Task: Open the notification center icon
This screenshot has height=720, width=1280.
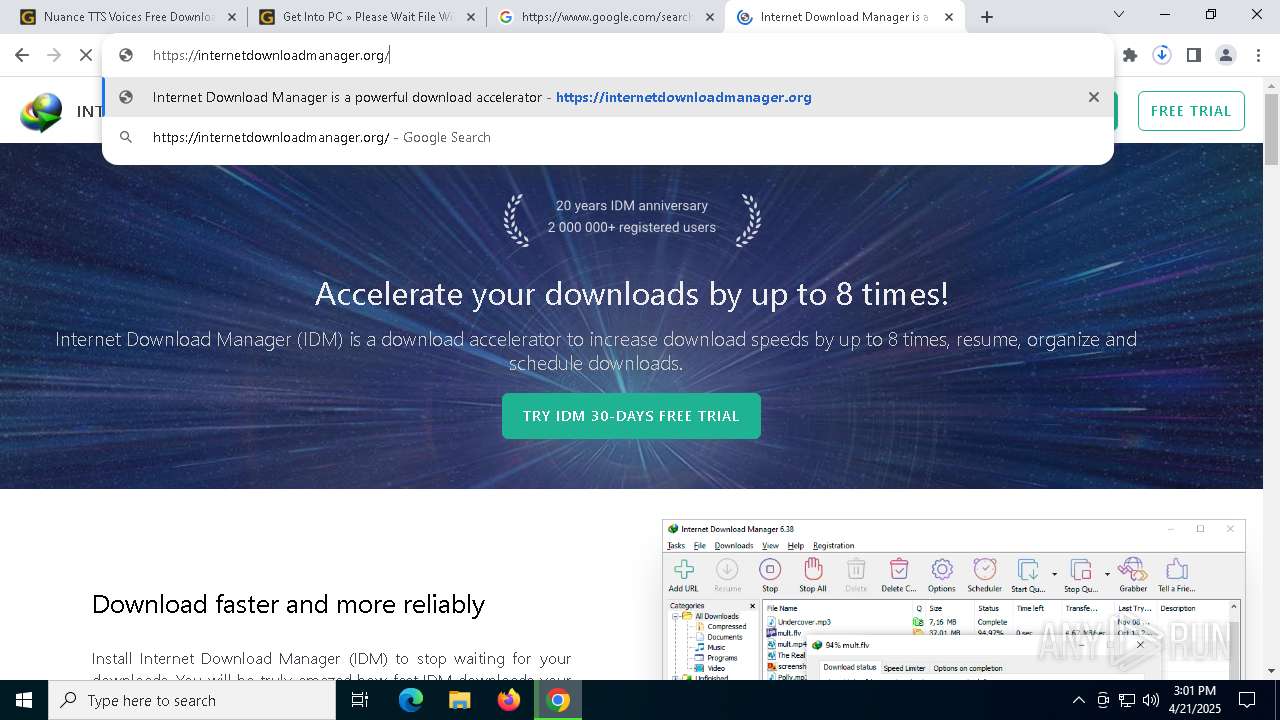Action: coord(1247,700)
